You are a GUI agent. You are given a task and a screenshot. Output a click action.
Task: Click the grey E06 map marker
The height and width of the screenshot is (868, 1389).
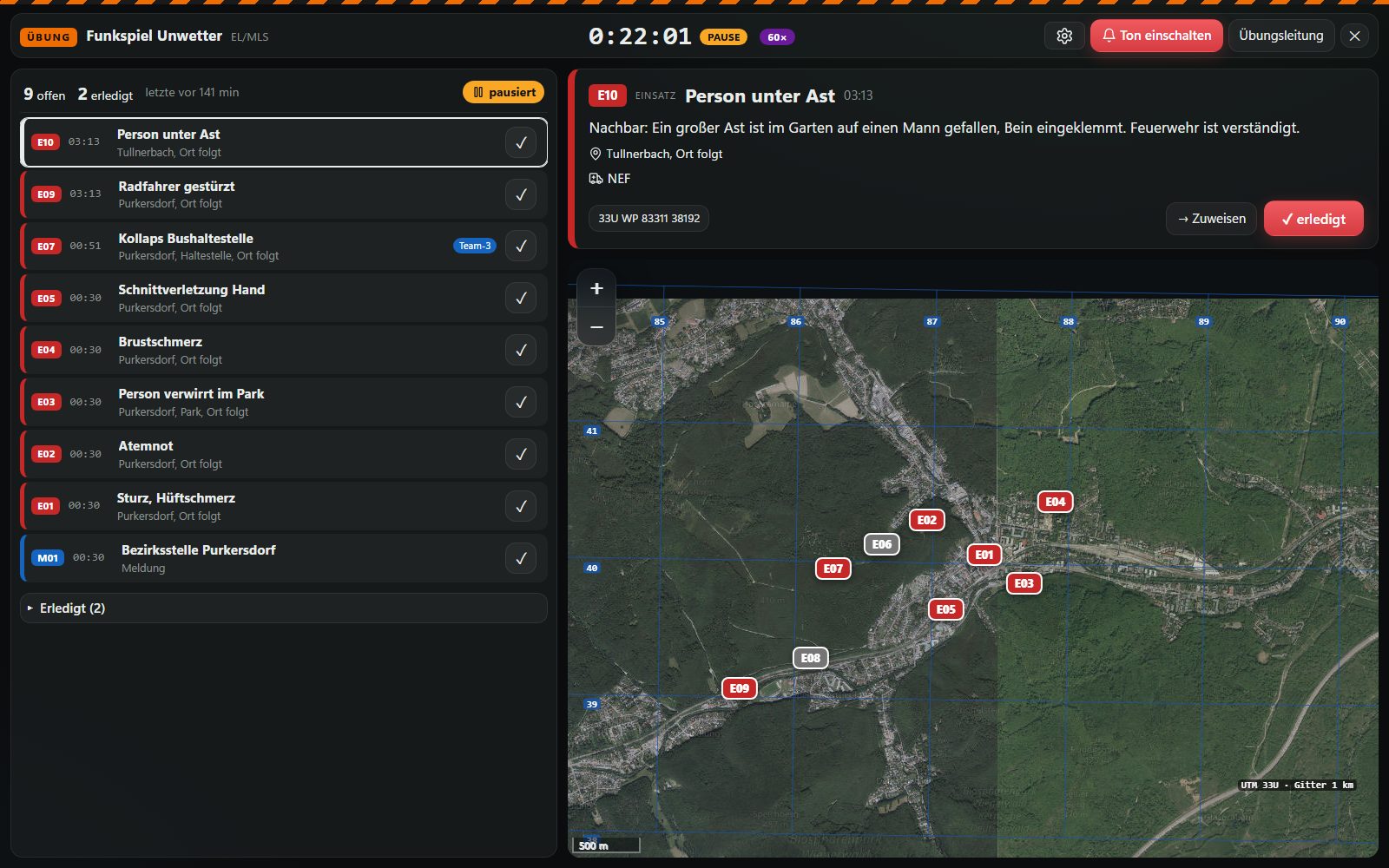(x=882, y=544)
